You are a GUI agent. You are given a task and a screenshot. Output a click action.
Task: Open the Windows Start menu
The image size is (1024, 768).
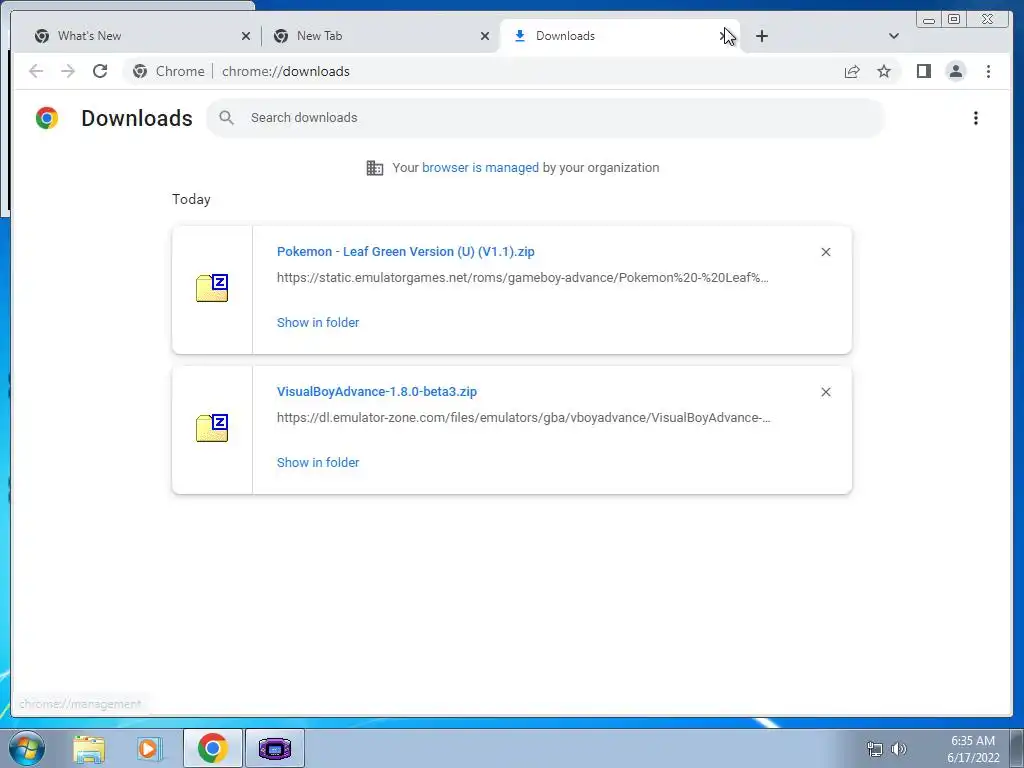tap(26, 748)
